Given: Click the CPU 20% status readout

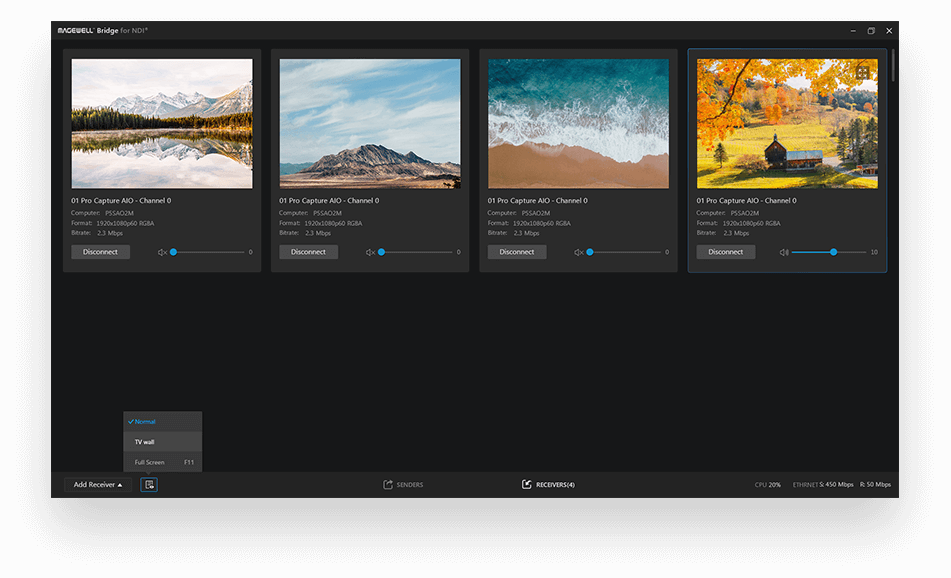Looking at the screenshot, I should pyautogui.click(x=767, y=485).
